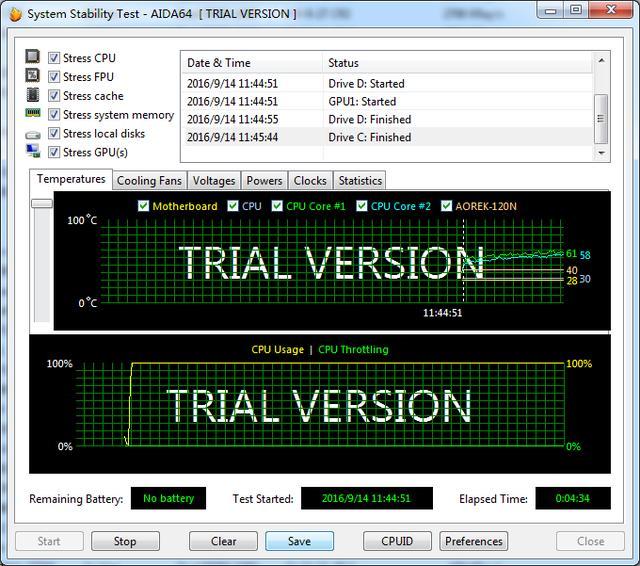
Task: Show the Statistics tab
Action: coord(360,181)
